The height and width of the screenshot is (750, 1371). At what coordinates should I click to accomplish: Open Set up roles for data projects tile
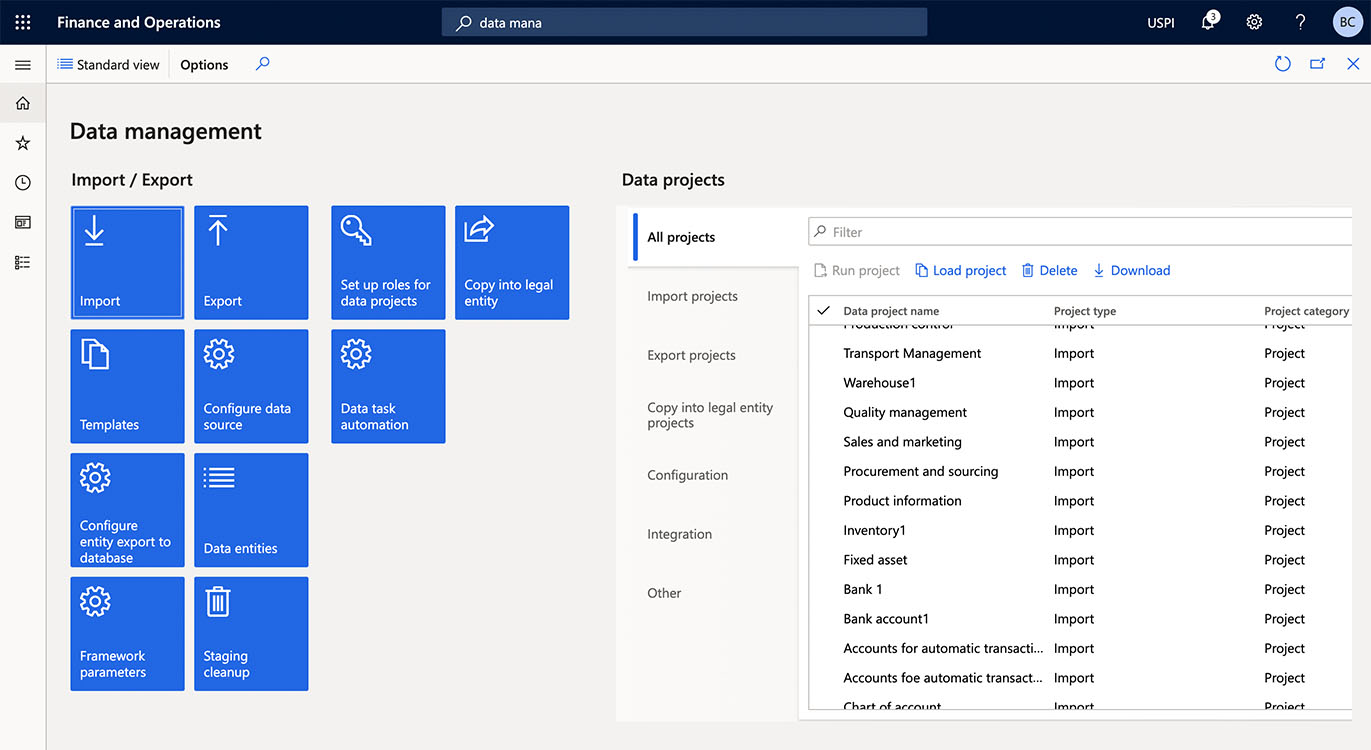(388, 263)
